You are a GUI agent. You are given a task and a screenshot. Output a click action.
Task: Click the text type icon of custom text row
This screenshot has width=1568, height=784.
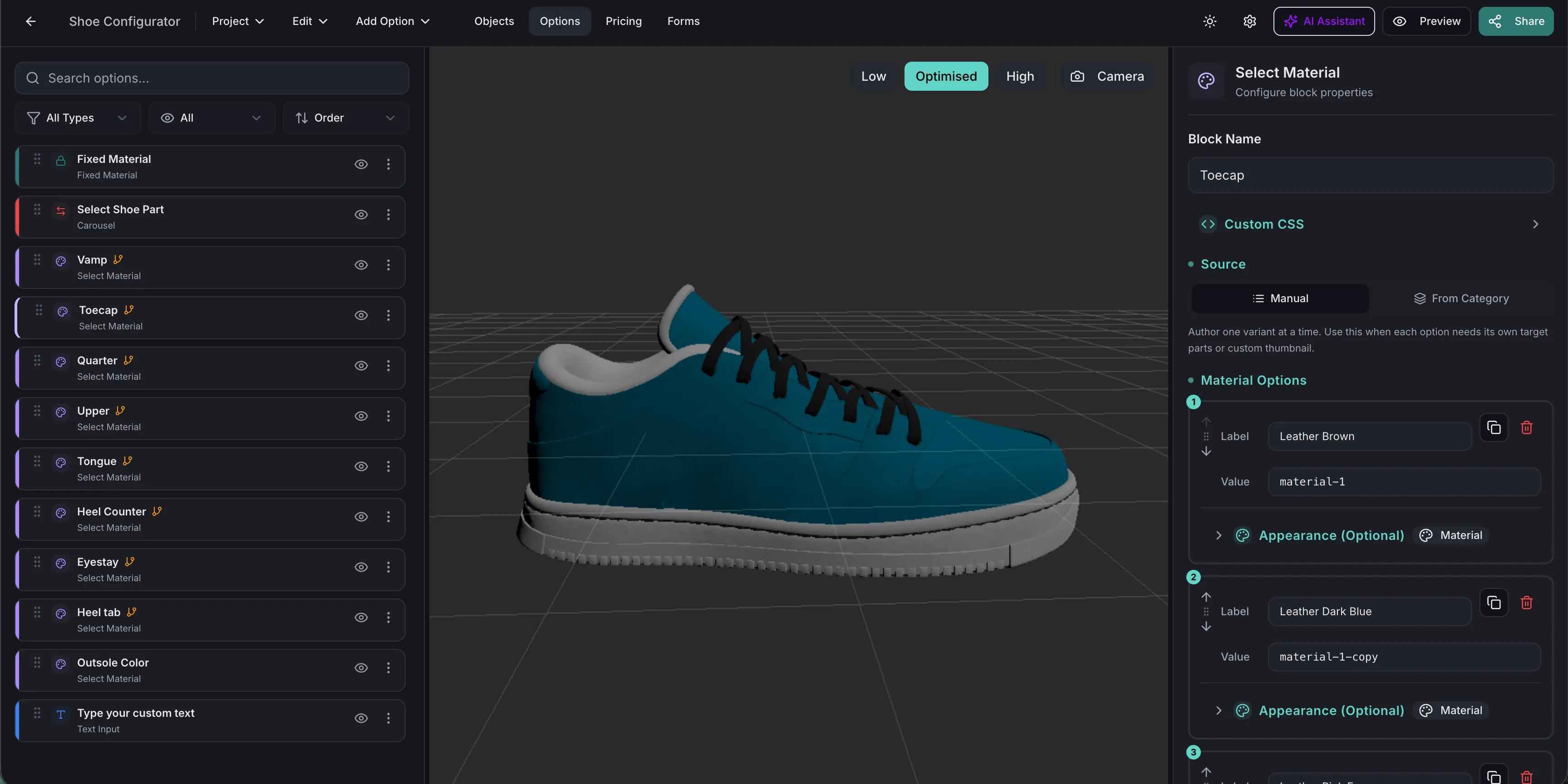click(x=61, y=715)
